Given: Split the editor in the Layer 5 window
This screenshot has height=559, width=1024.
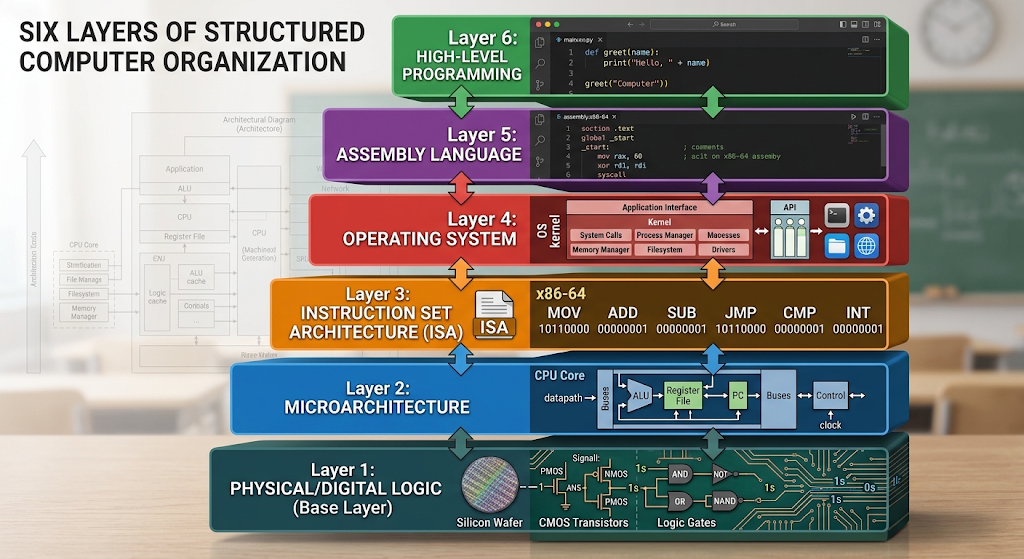Looking at the screenshot, I should pos(865,116).
